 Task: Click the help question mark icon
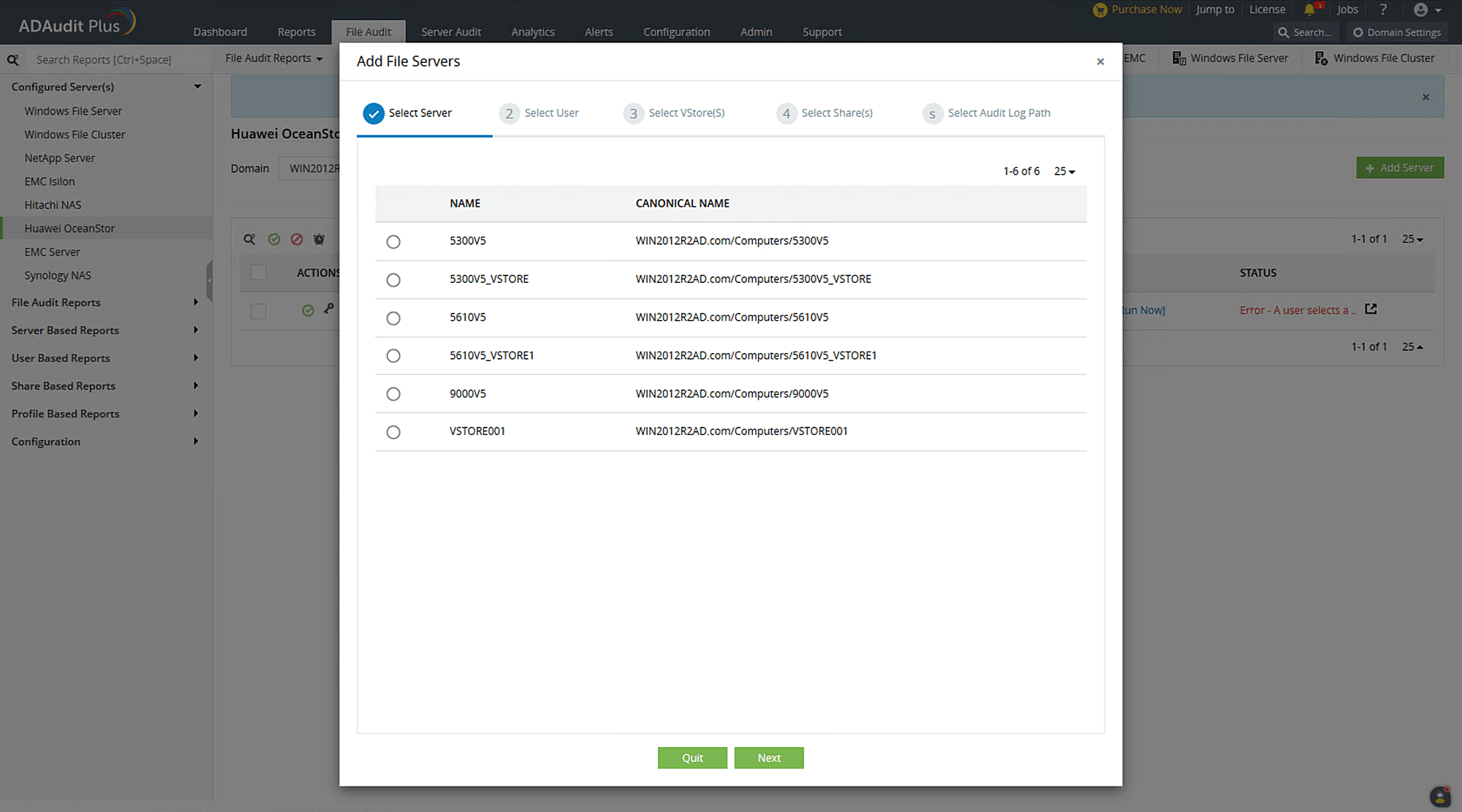tap(1383, 10)
